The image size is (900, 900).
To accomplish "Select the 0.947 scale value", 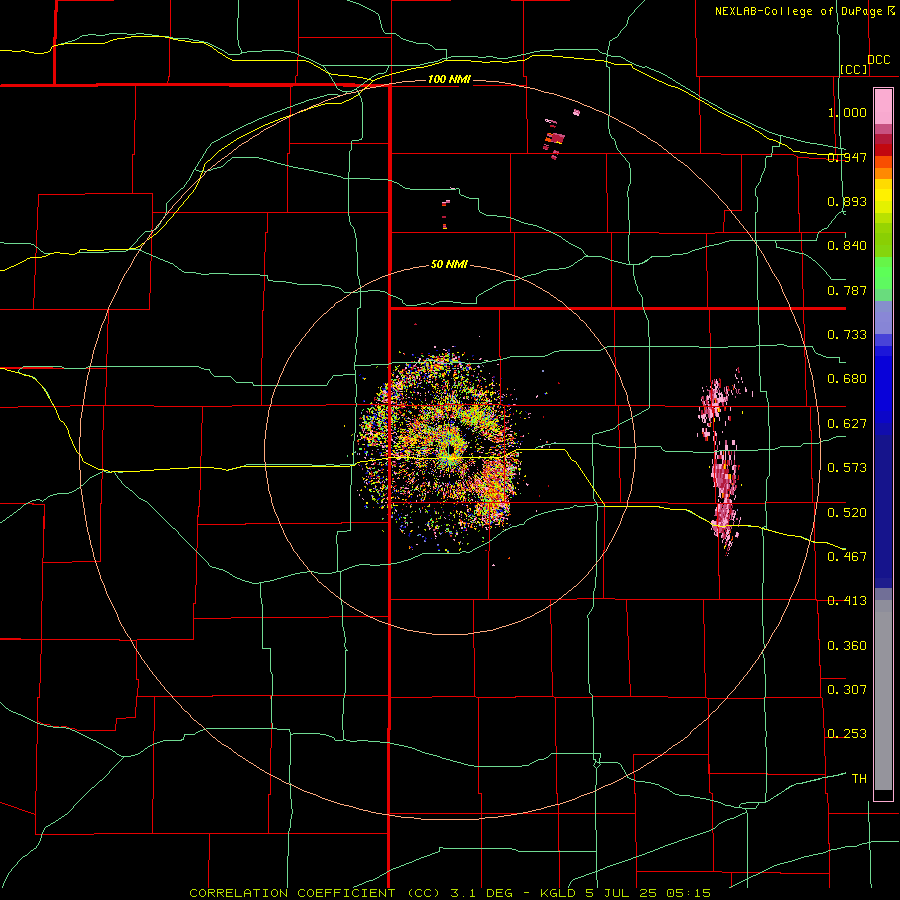I will (x=847, y=157).
